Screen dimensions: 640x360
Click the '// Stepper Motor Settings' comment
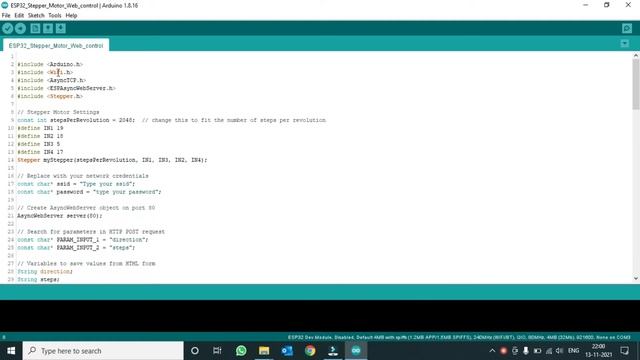(x=58, y=112)
